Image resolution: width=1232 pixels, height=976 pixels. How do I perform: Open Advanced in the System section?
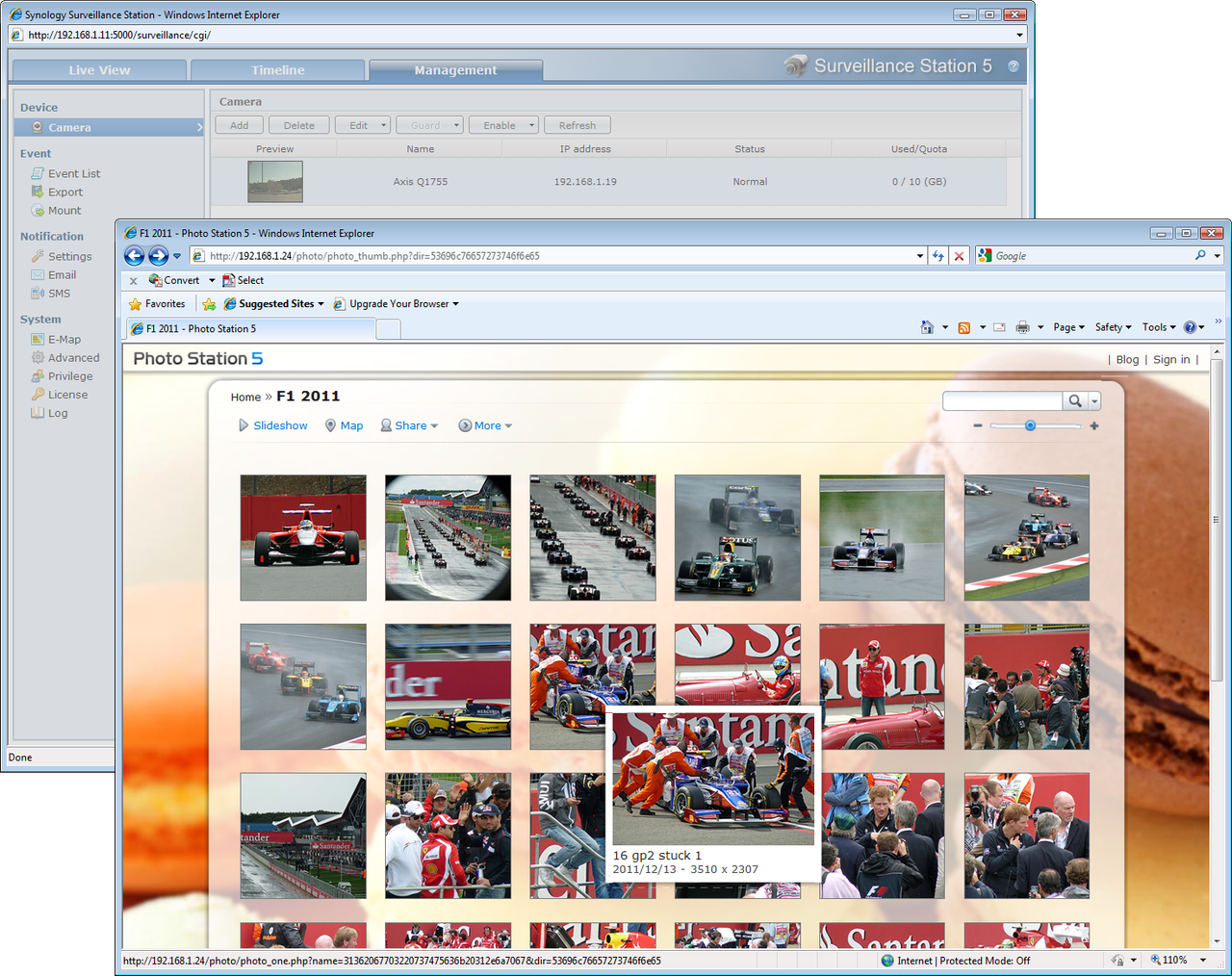click(x=64, y=358)
